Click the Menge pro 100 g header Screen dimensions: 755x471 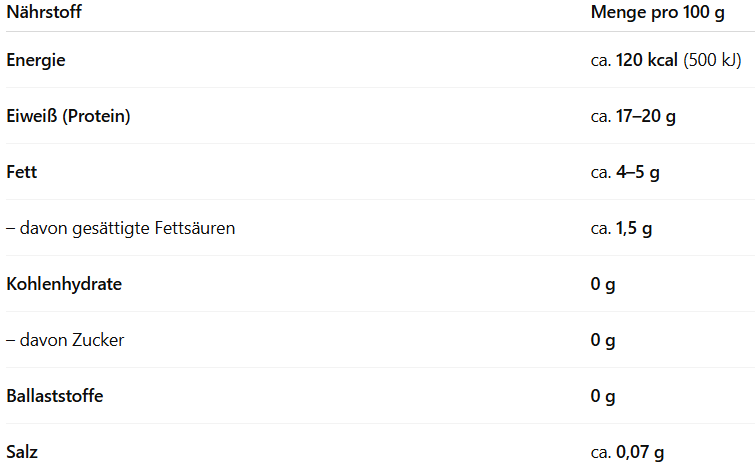657,13
